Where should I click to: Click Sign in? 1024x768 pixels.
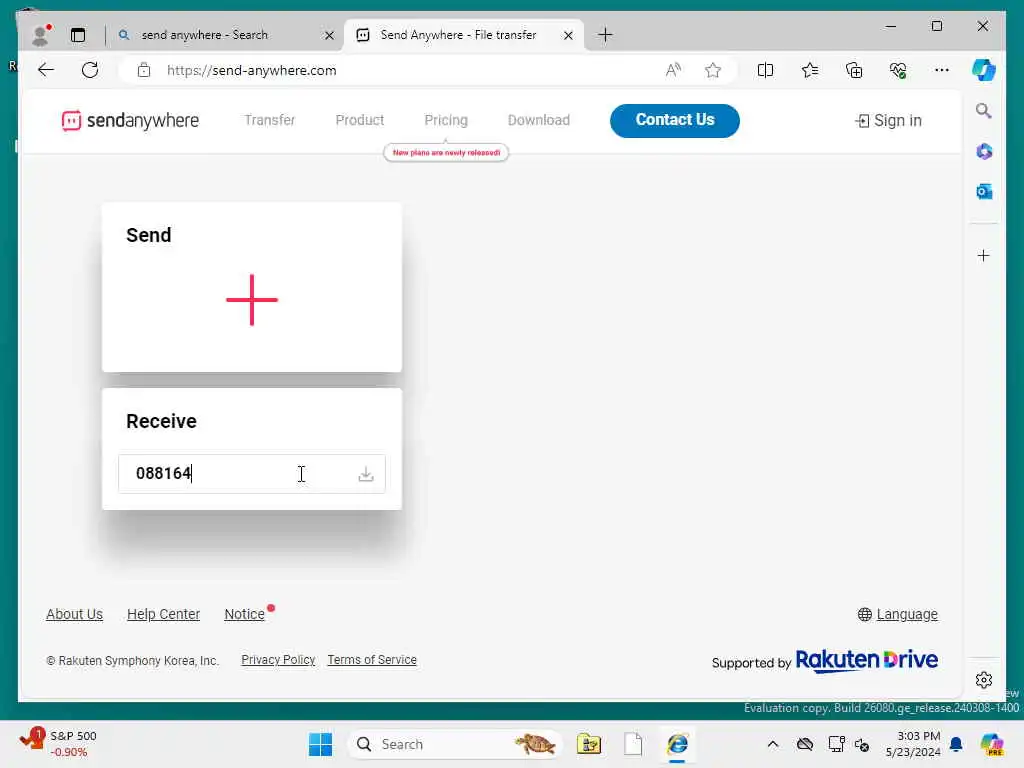[888, 121]
